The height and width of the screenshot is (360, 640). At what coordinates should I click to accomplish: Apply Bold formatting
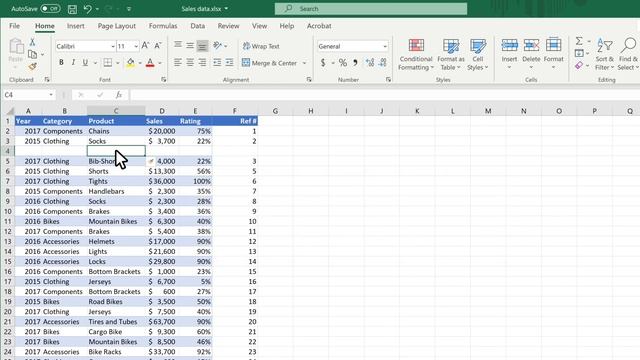pyautogui.click(x=61, y=62)
